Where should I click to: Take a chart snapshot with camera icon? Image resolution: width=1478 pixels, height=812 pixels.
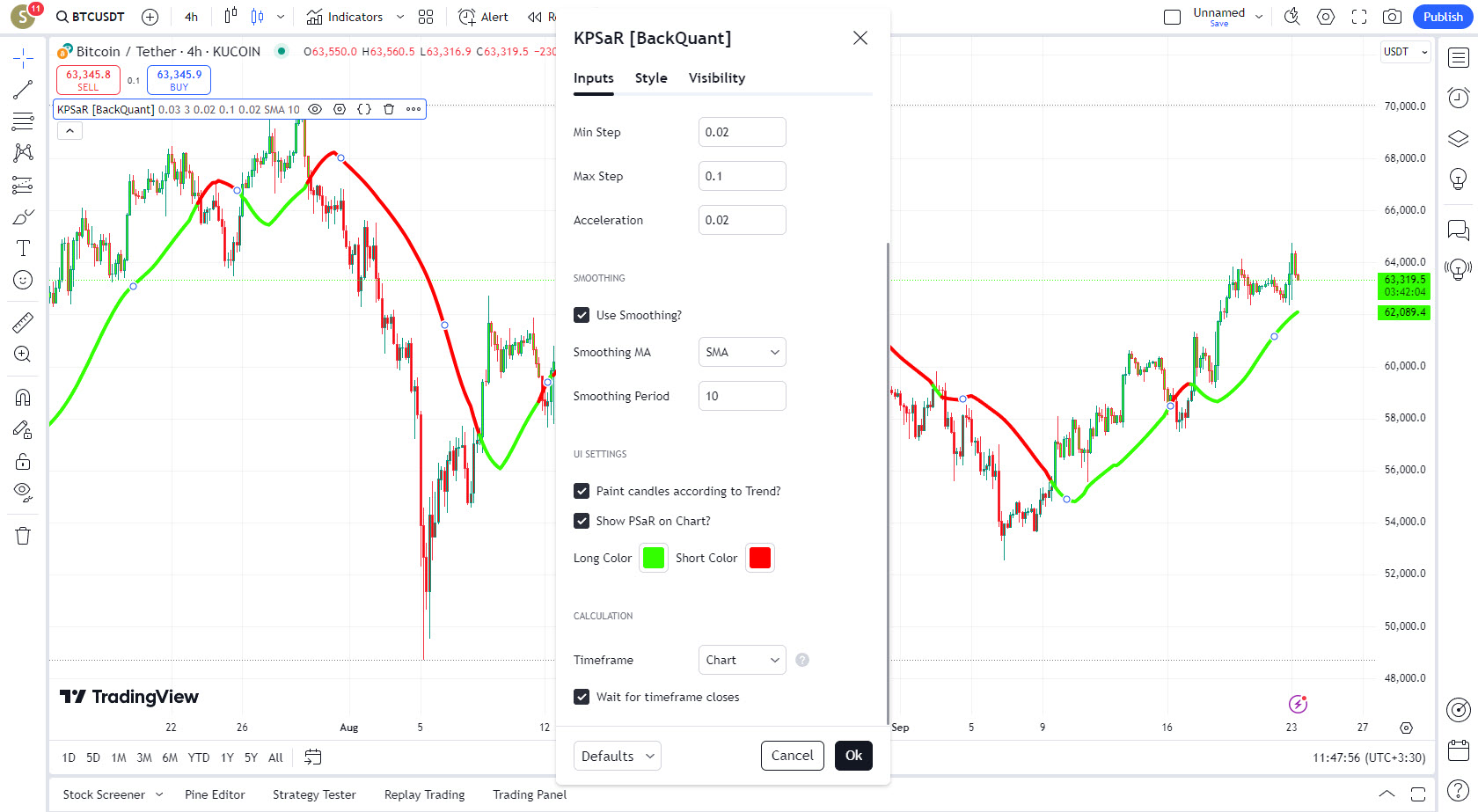click(x=1392, y=17)
